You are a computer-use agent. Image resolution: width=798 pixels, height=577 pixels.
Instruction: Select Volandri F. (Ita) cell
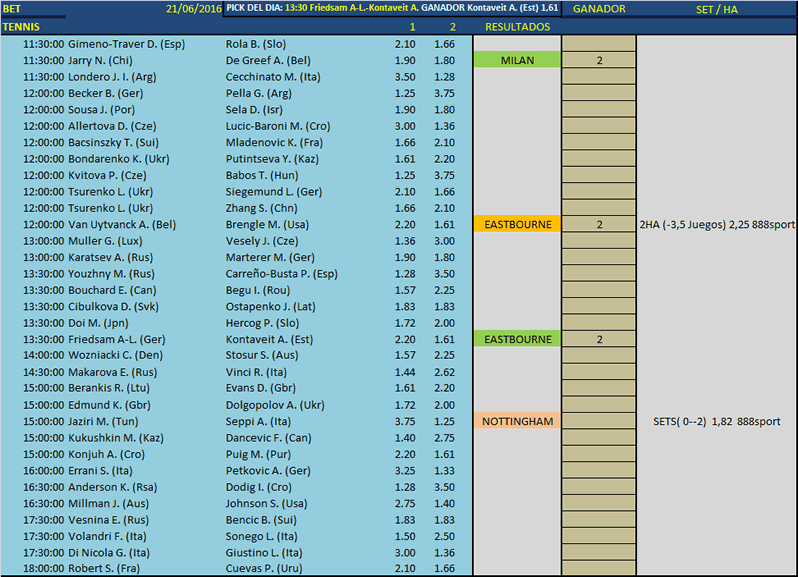click(x=107, y=536)
